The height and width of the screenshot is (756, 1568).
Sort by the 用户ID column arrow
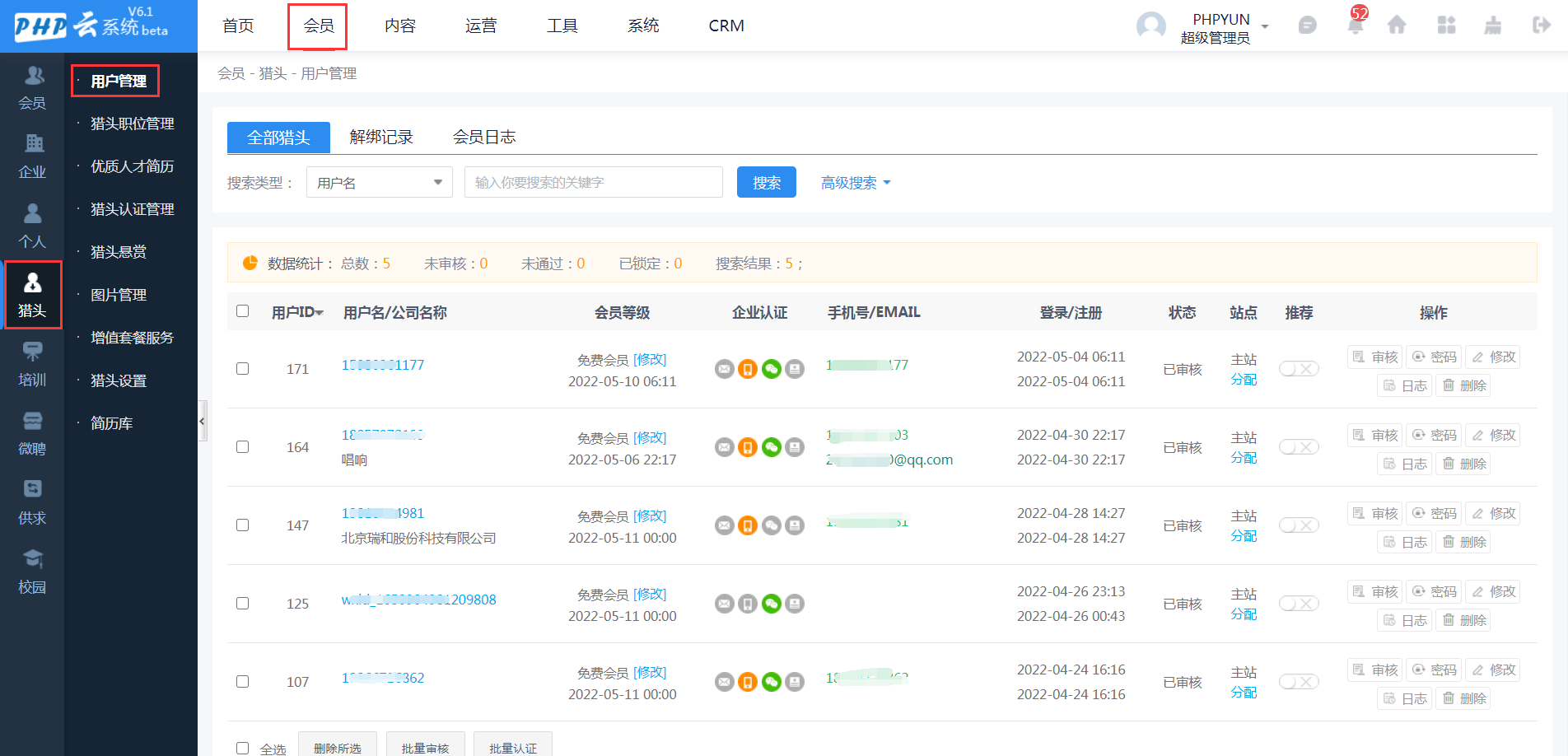pyautogui.click(x=320, y=313)
